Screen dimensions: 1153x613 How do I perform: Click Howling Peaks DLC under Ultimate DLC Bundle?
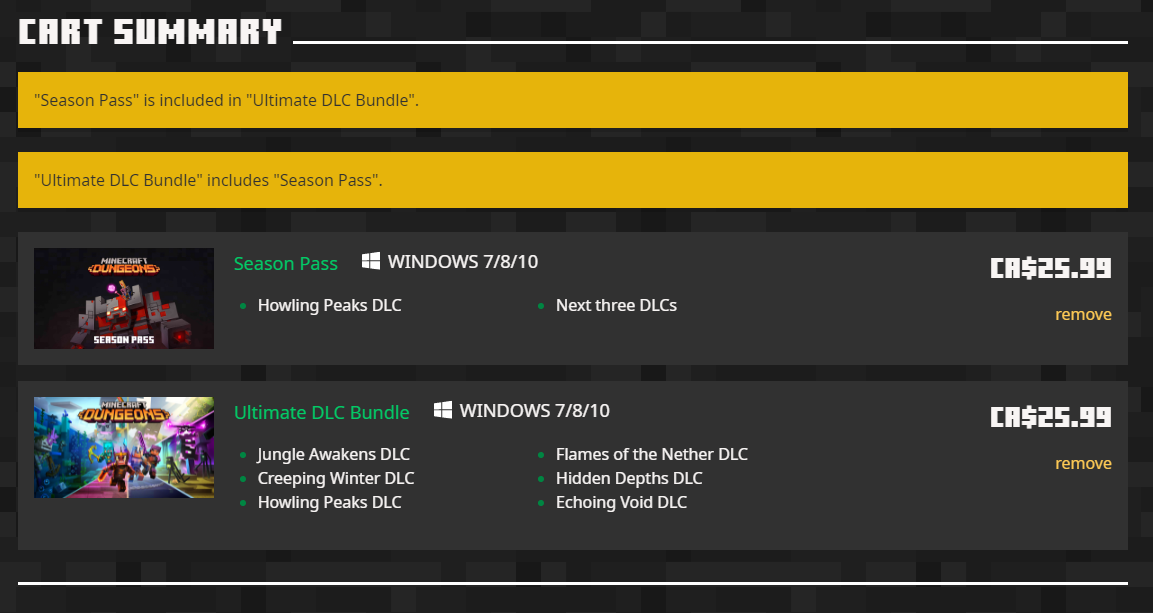(329, 503)
